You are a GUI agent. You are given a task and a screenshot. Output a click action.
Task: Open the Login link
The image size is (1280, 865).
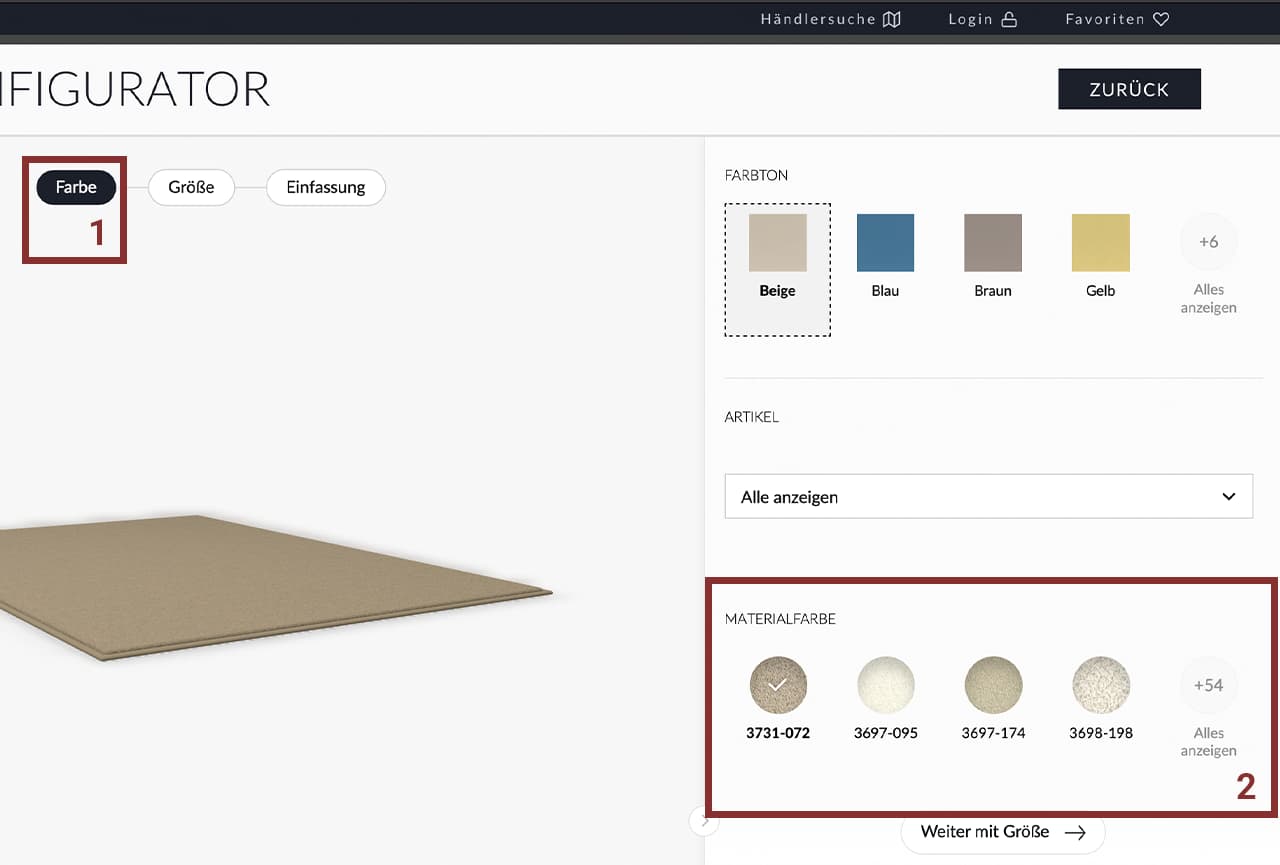coord(983,19)
